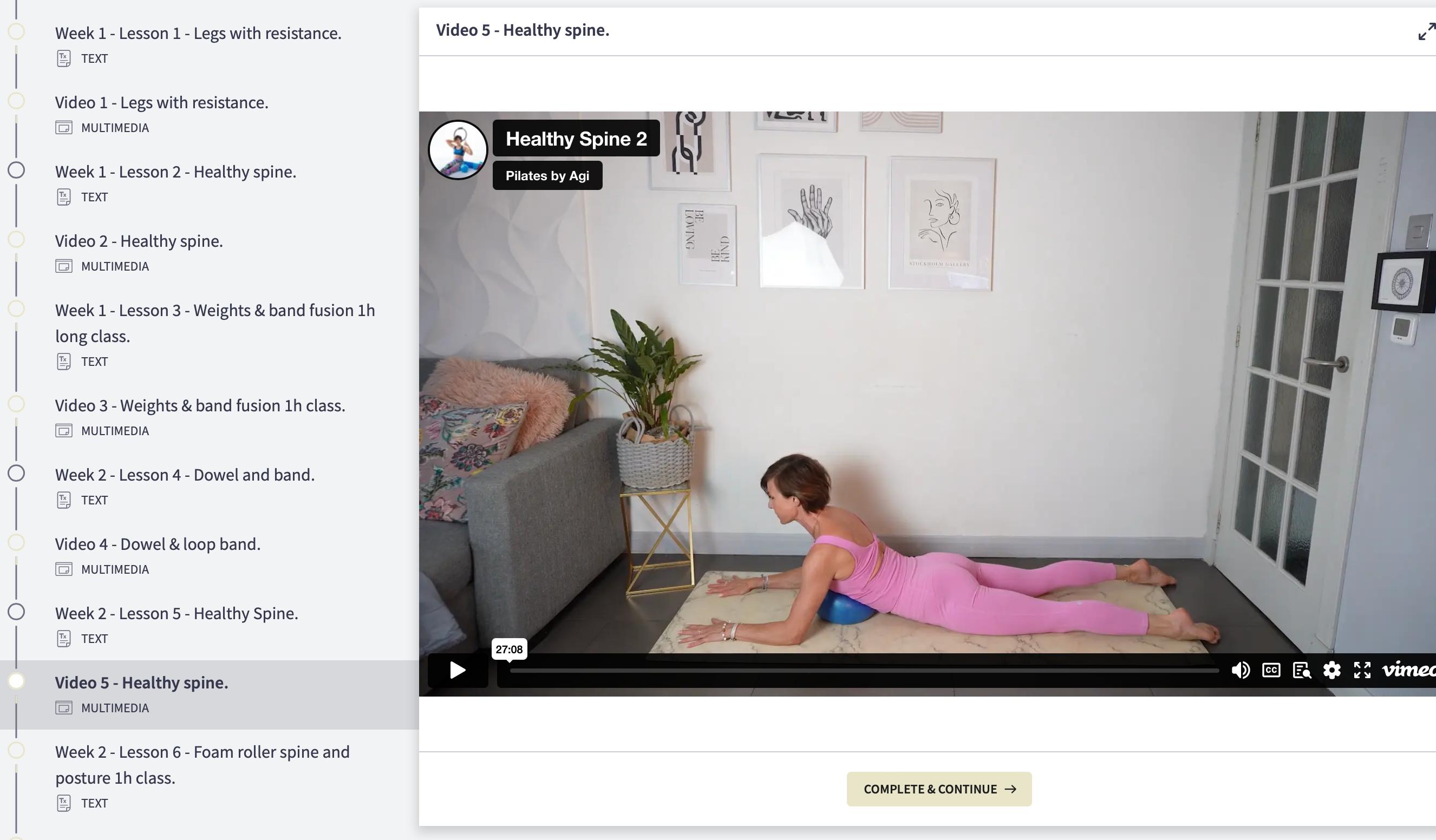The height and width of the screenshot is (840, 1436).
Task: Expand lesson content with the arrows icon
Action: [x=1426, y=31]
